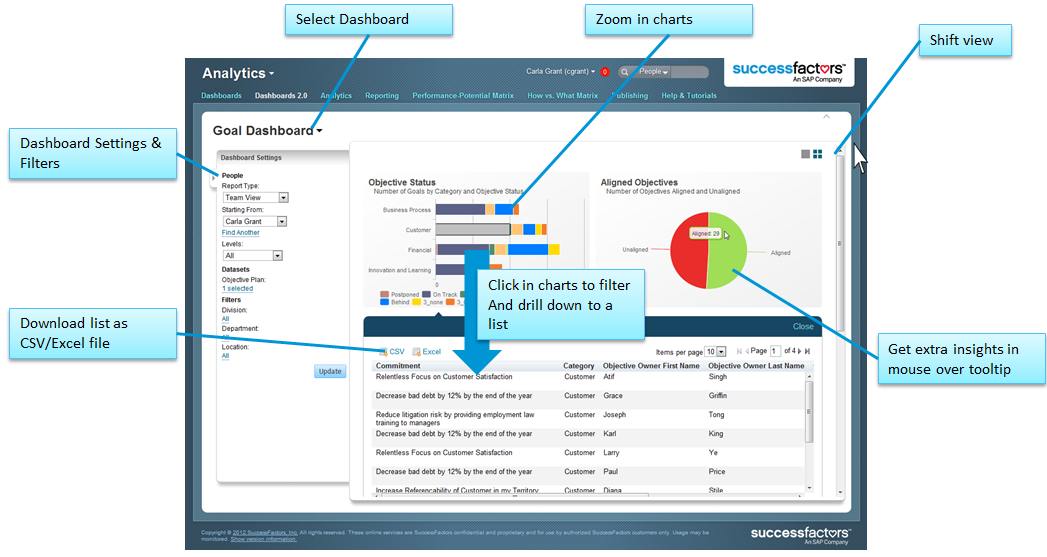Image resolution: width=1047 pixels, height=557 pixels.
Task: Open the Levels All dropdown
Action: (252, 256)
